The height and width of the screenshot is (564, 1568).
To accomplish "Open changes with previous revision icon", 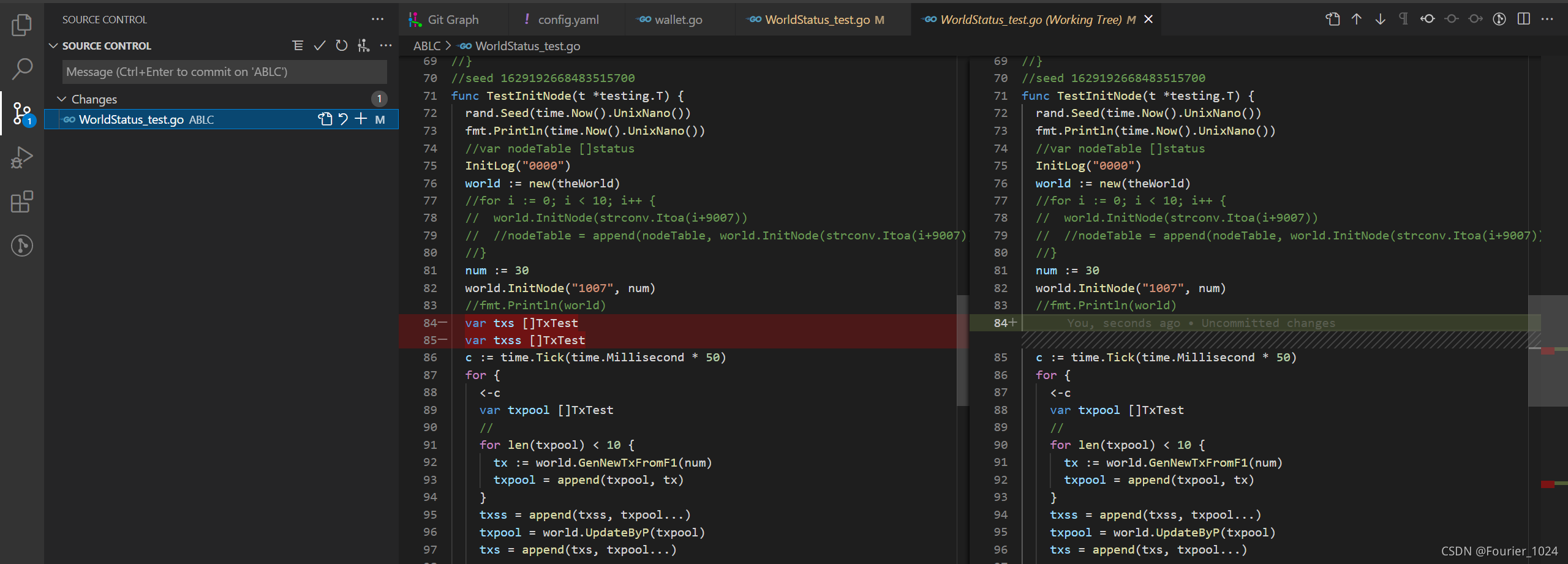I will 1428,19.
